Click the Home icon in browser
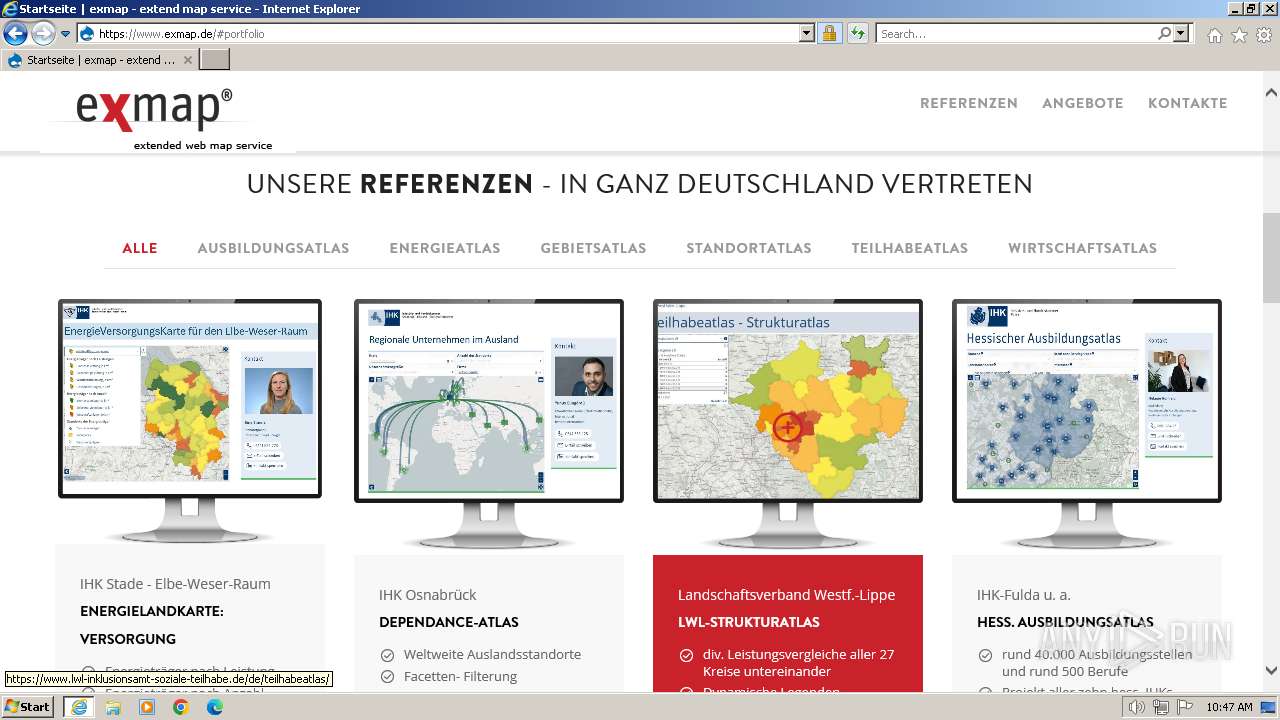The height and width of the screenshot is (720, 1280). (1214, 35)
